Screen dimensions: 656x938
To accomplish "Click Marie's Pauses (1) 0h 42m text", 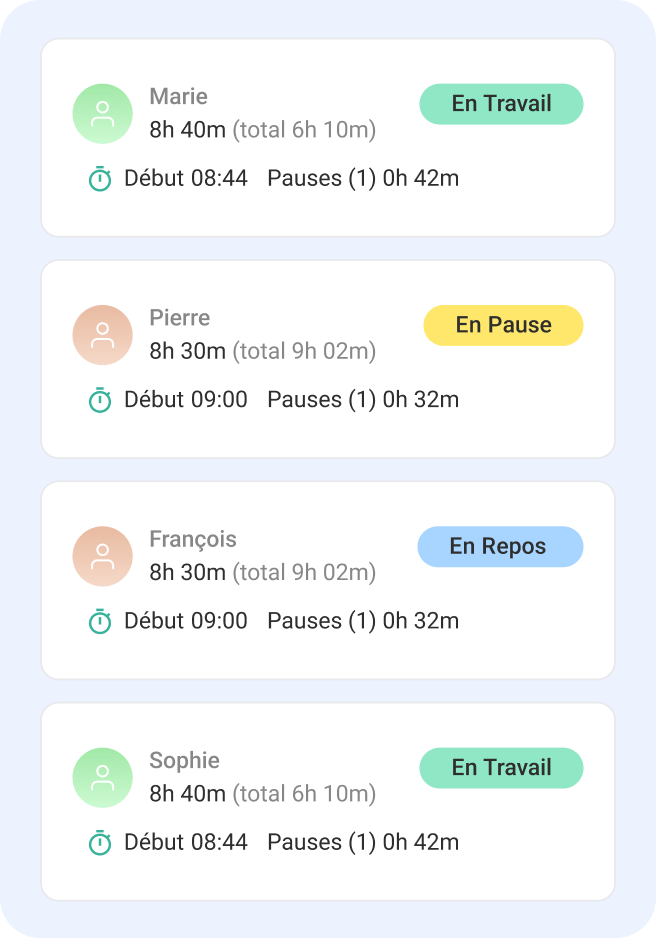I will [x=363, y=178].
